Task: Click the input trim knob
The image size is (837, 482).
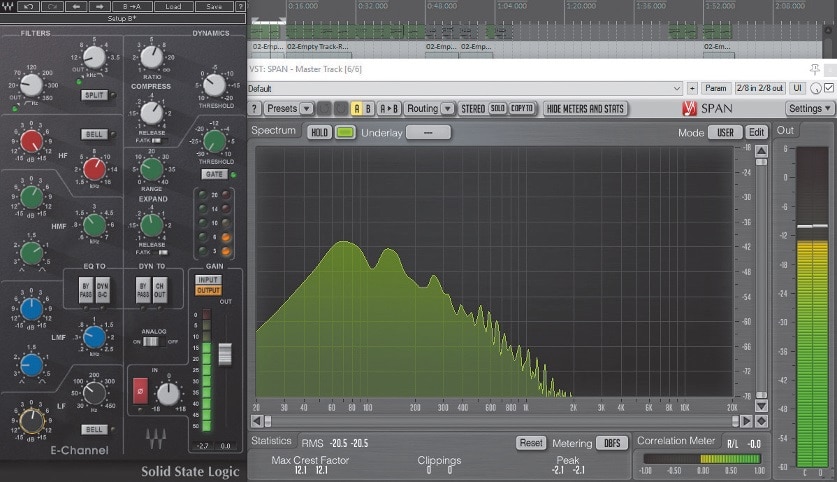Action: [168, 394]
